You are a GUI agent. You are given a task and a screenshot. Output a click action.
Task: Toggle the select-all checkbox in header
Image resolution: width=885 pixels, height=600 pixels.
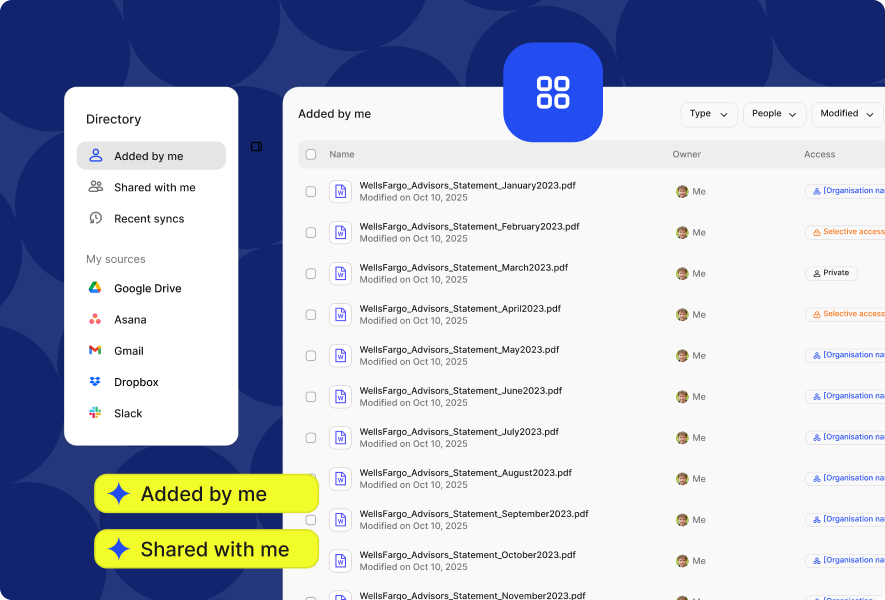coord(311,155)
